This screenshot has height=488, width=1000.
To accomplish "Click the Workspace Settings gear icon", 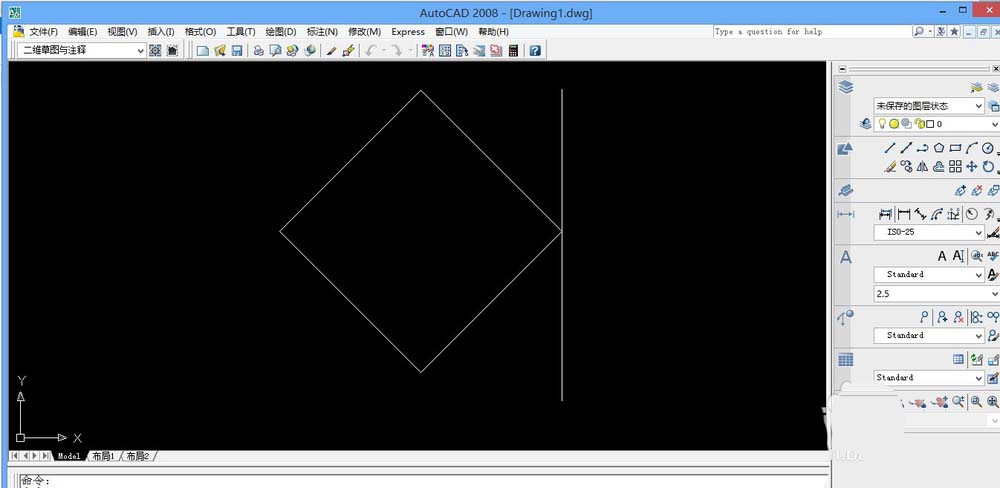I will click(155, 51).
